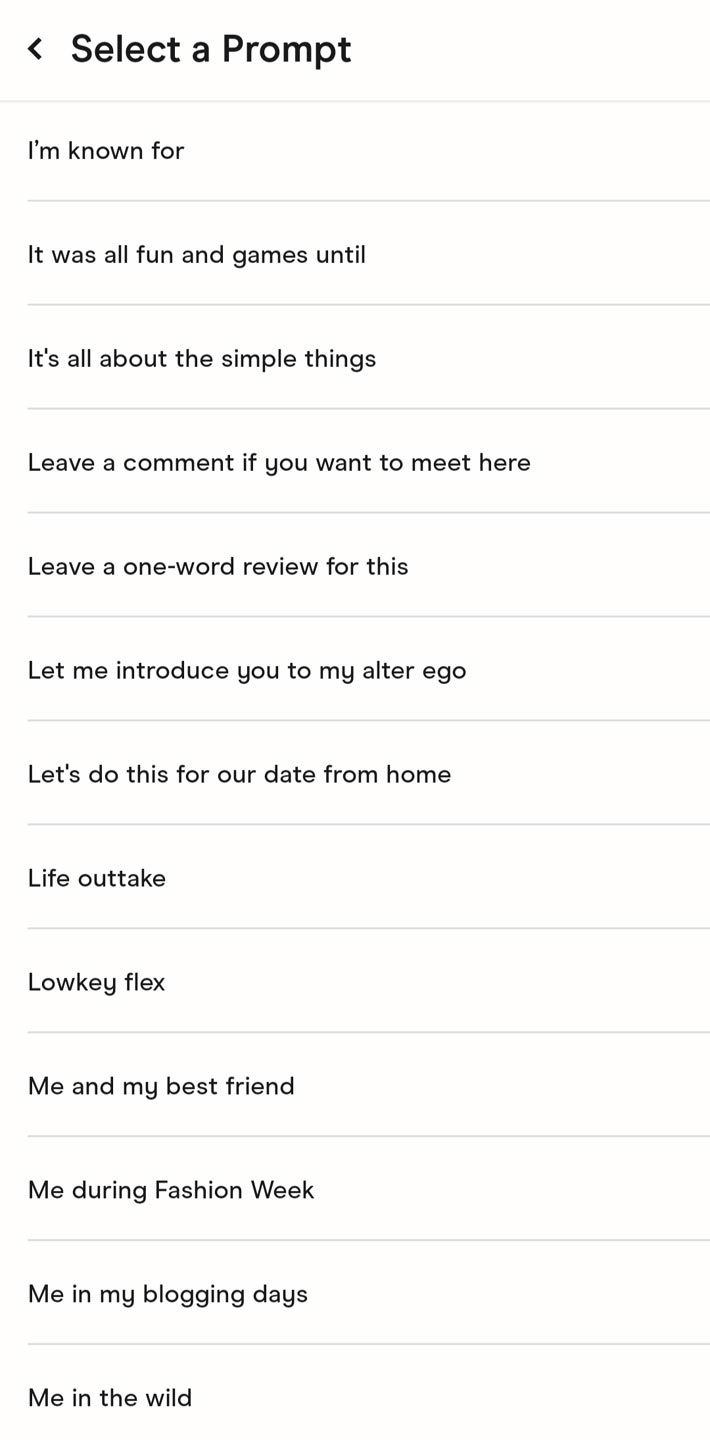Image resolution: width=710 pixels, height=1440 pixels.
Task: Select "Let me introduce you to my alter ego"
Action: tap(355, 670)
